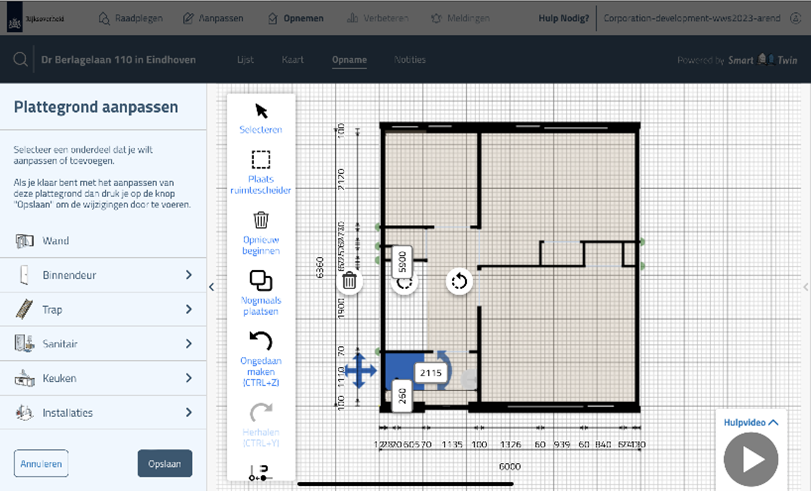
Task: Click the Opnieuw beginnen trash icon
Action: pyautogui.click(x=261, y=220)
